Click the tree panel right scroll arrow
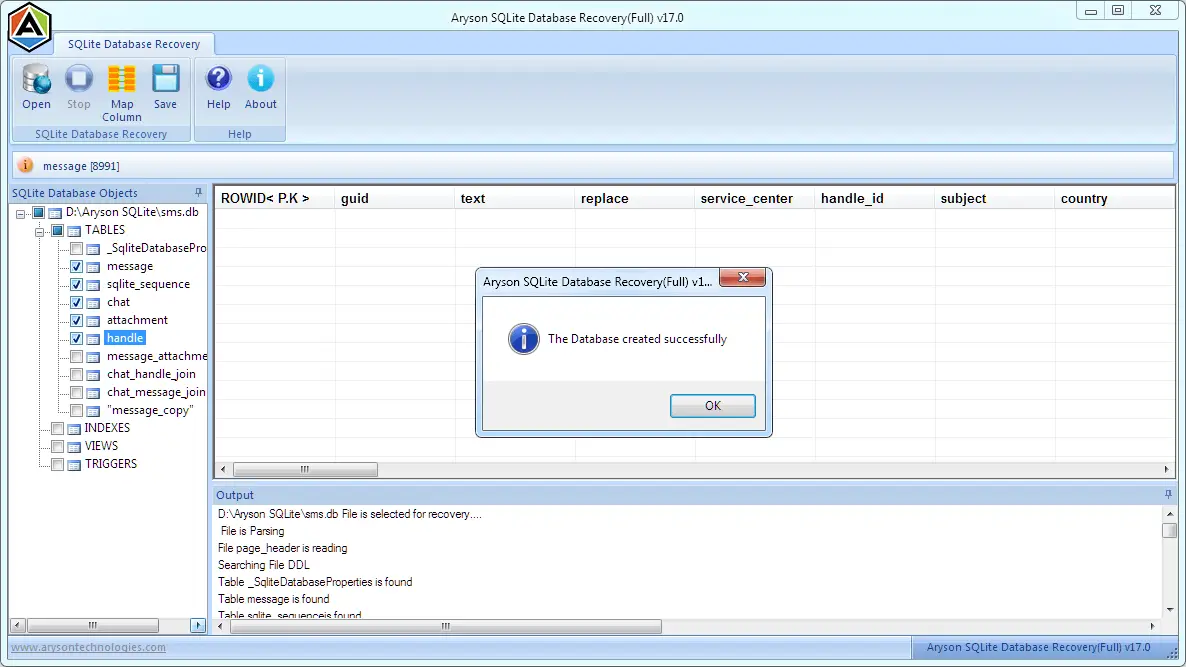The image size is (1186, 667). (x=198, y=625)
